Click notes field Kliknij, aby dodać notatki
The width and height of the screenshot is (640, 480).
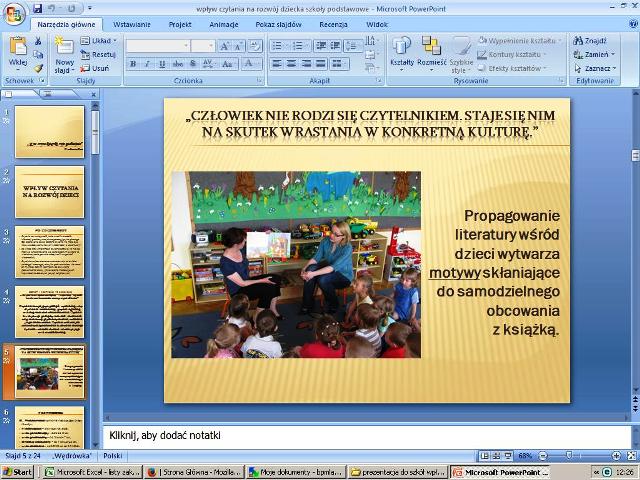[x=366, y=436]
